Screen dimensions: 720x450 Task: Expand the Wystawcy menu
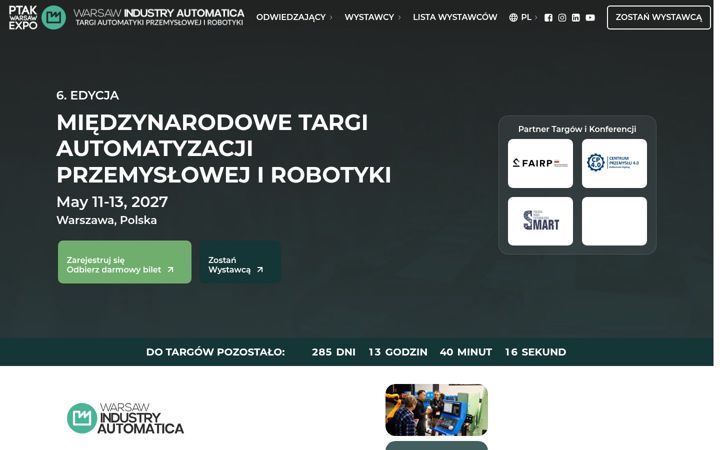(372, 17)
